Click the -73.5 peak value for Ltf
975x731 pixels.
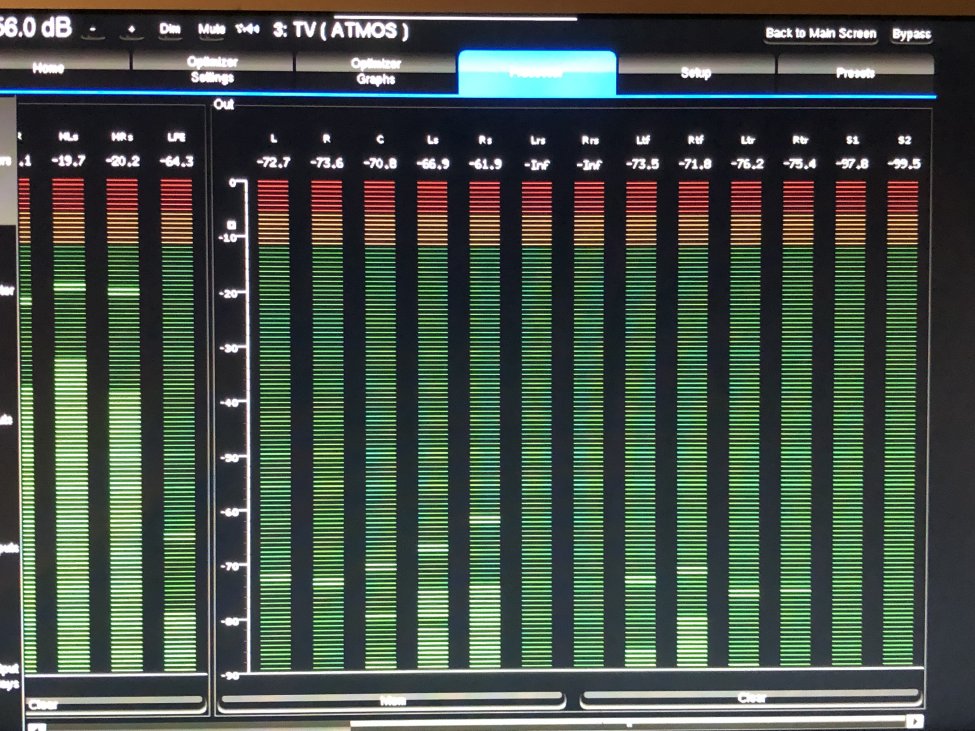[x=642, y=164]
